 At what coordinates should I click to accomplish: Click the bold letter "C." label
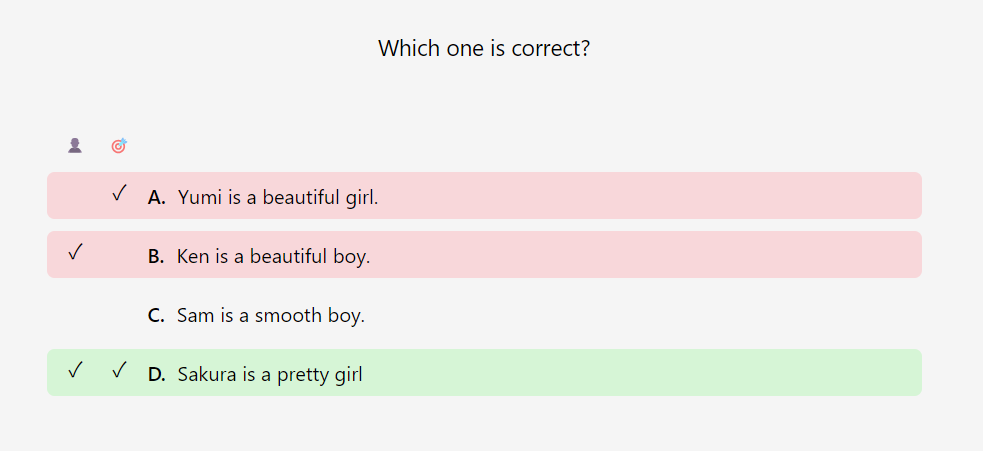156,315
